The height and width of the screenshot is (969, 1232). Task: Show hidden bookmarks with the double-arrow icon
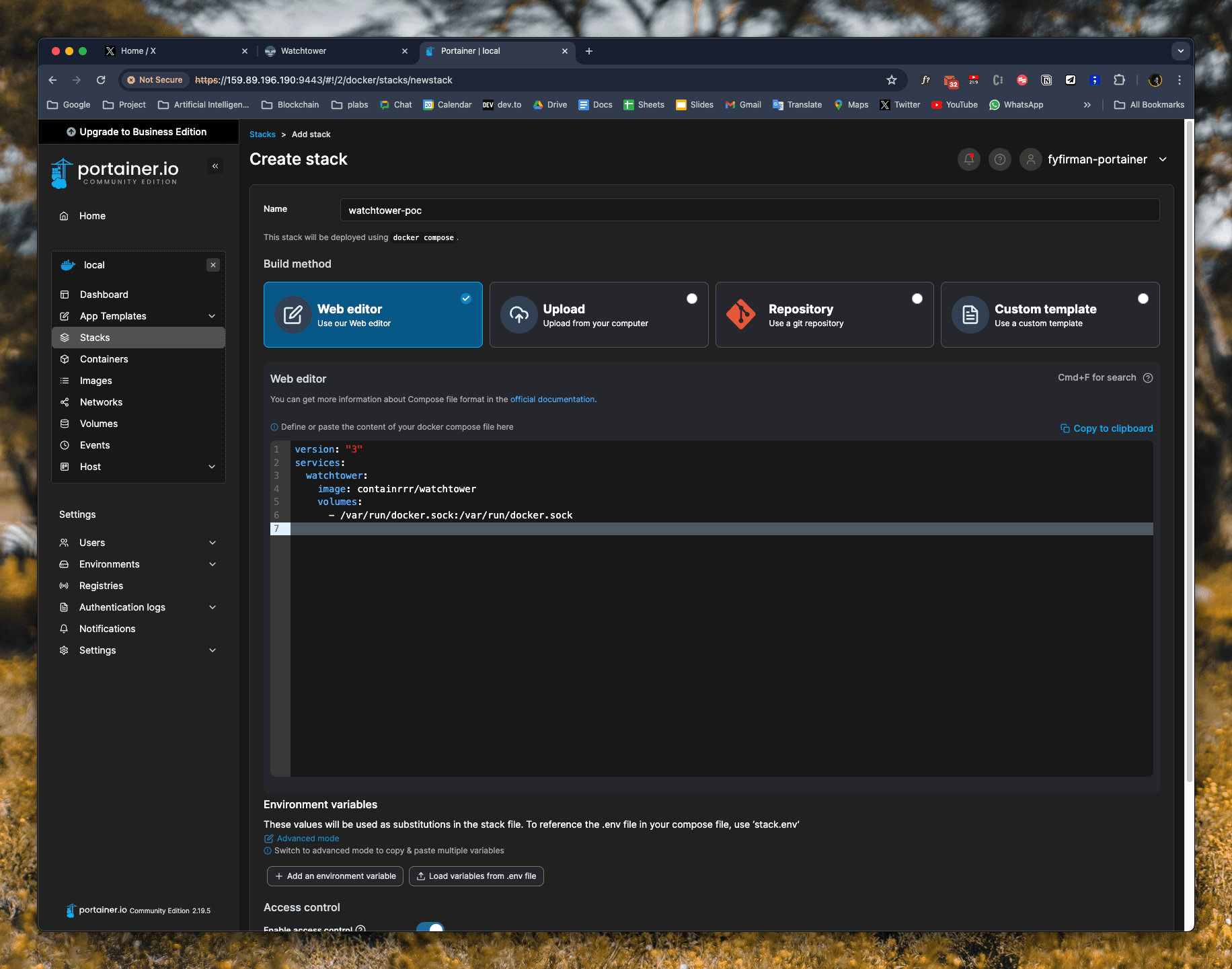tap(1087, 105)
